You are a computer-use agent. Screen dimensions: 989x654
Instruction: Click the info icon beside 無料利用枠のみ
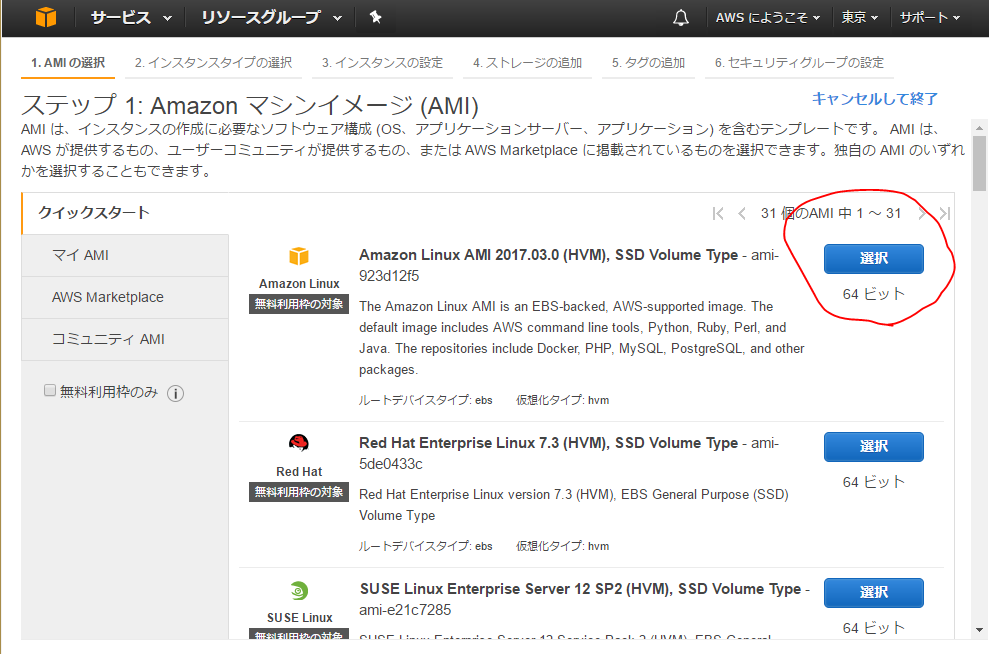(x=175, y=394)
